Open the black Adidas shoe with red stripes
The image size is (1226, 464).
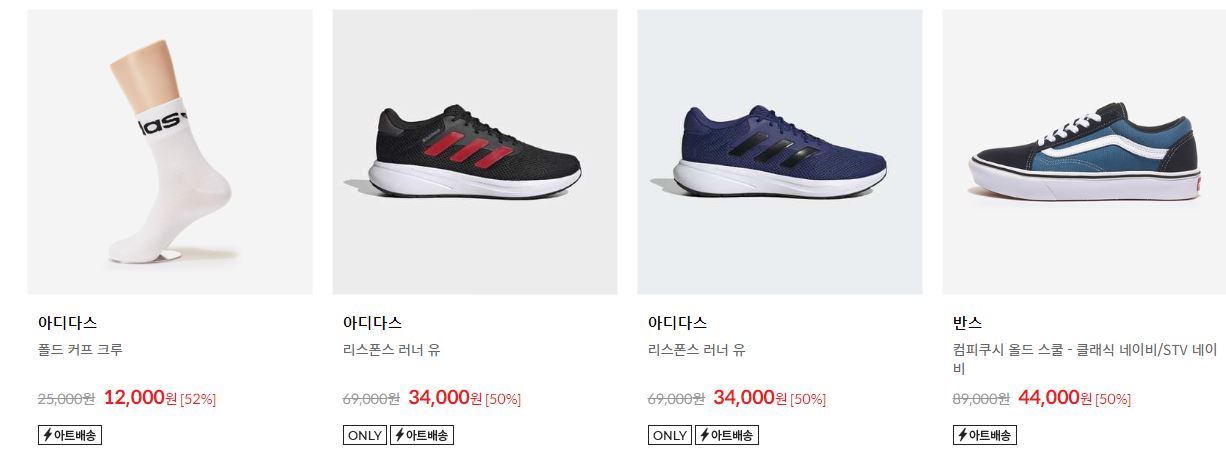point(475,152)
